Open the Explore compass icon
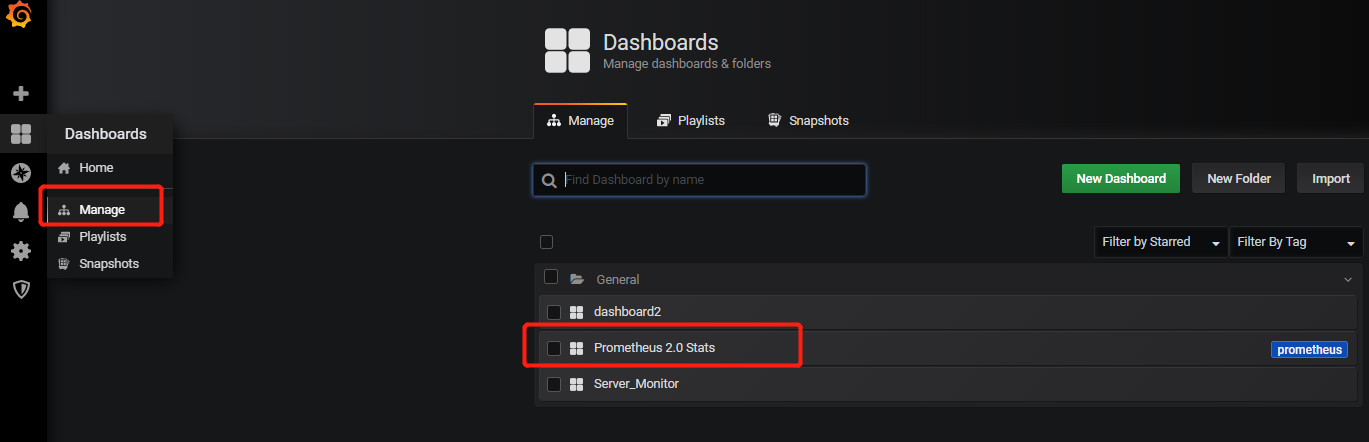1369x442 pixels. pyautogui.click(x=20, y=173)
